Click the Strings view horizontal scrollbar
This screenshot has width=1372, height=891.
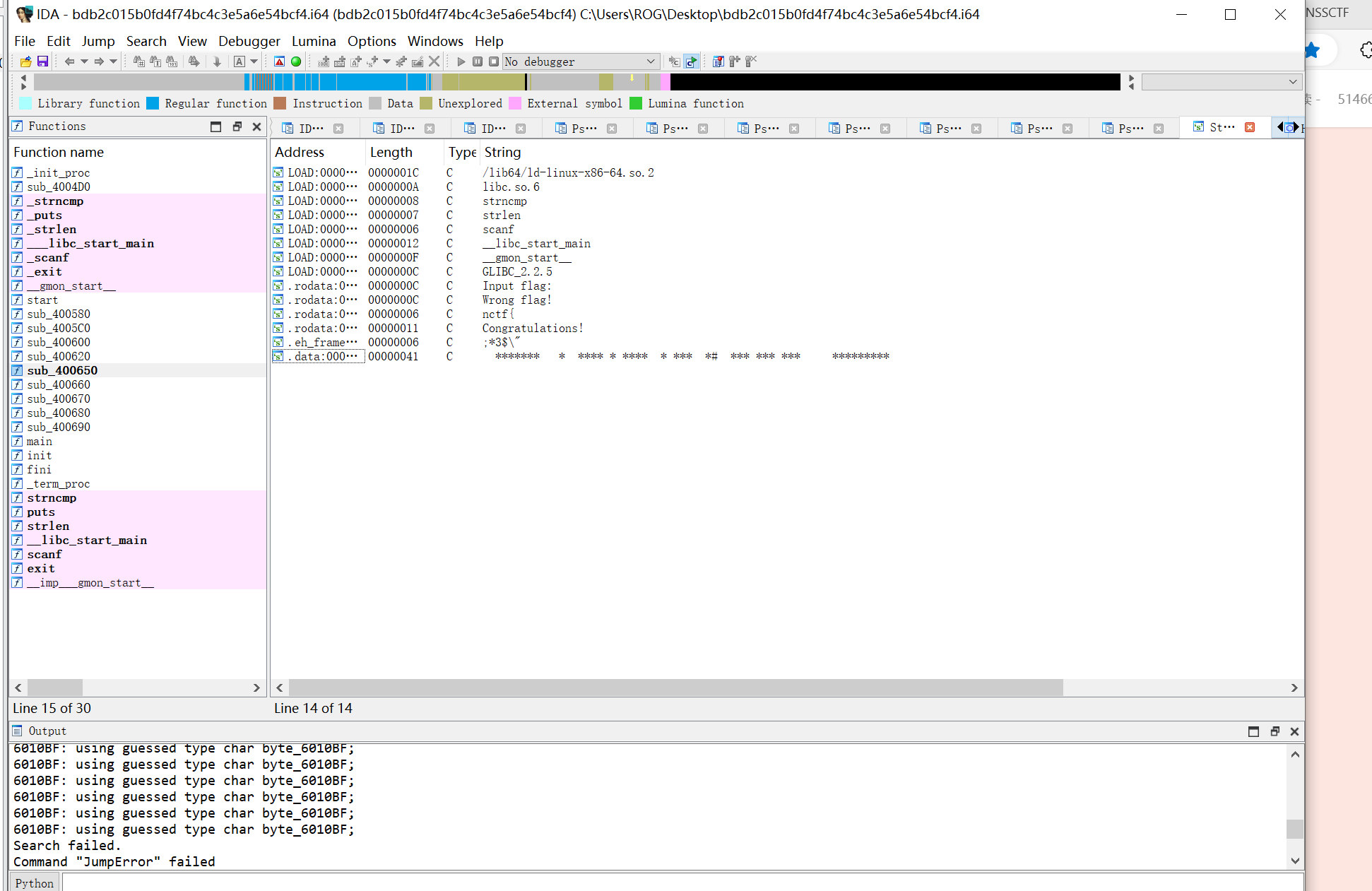pyautogui.click(x=675, y=688)
